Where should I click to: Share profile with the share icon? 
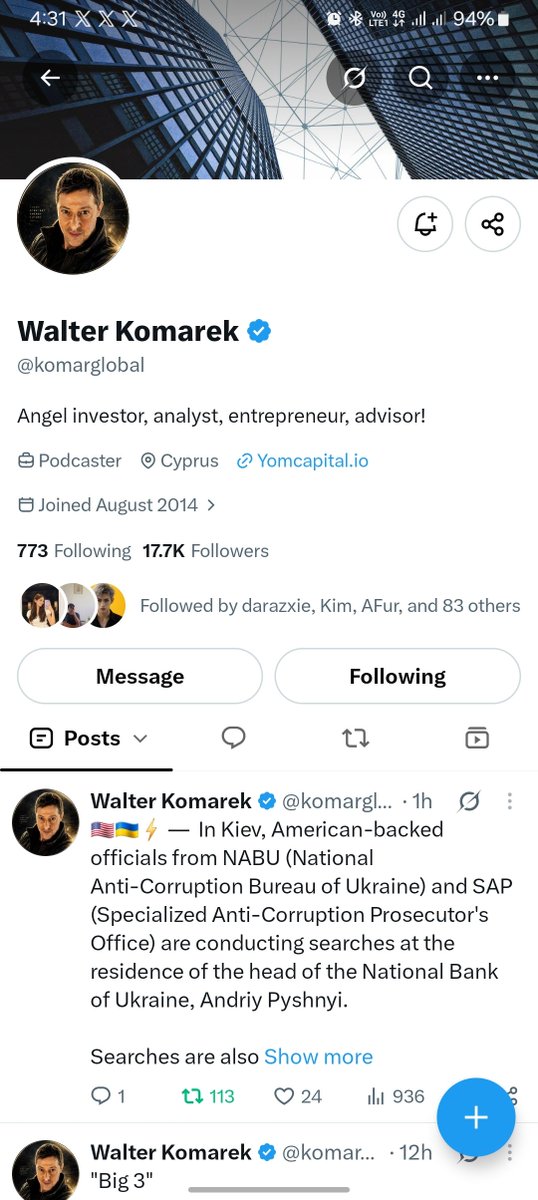492,224
